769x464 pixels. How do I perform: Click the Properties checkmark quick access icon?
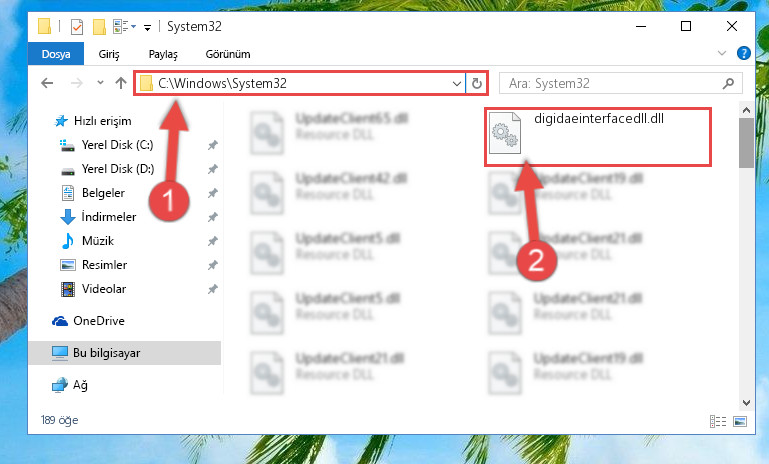click(77, 27)
